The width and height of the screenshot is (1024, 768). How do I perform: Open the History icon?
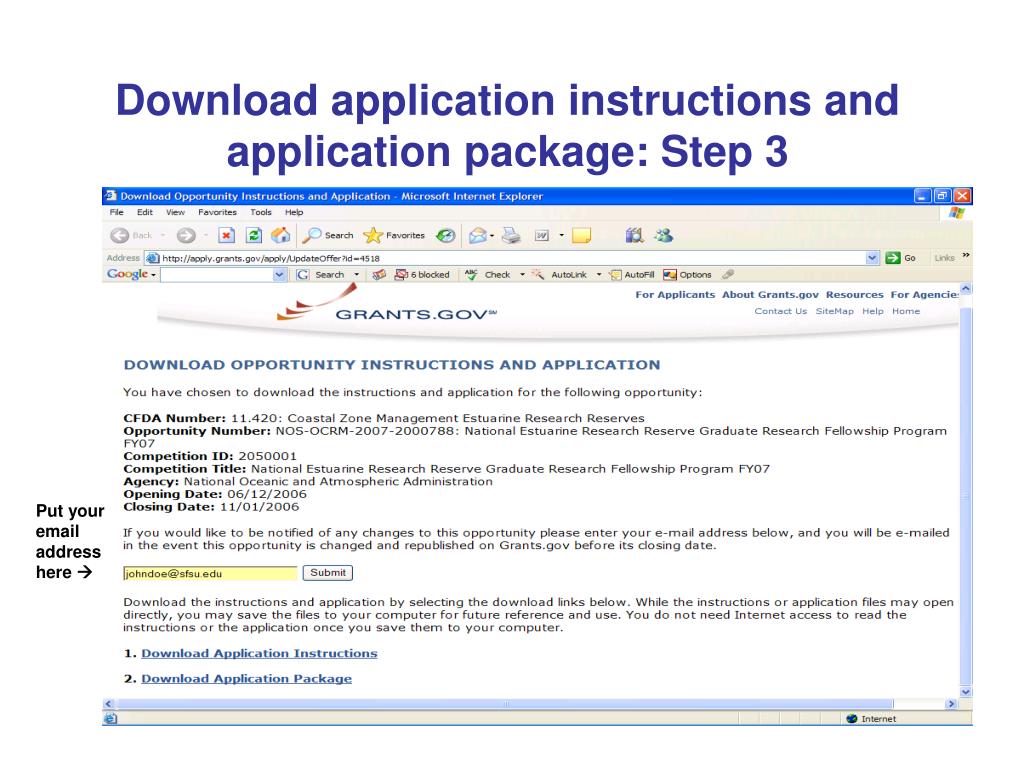(446, 236)
